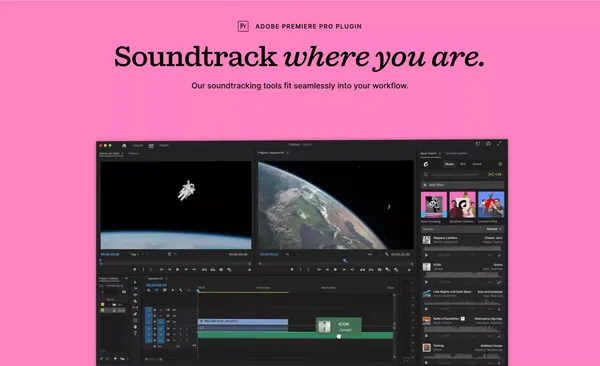The image size is (600, 366).
Task: Open plugin settings gear icon
Action: click(x=501, y=164)
